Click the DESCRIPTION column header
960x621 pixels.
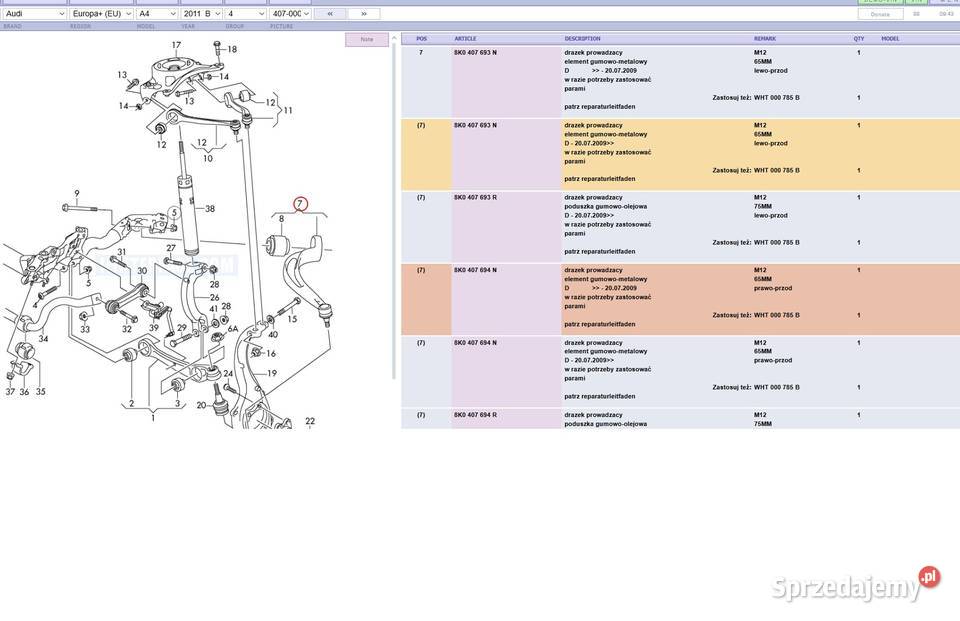582,39
